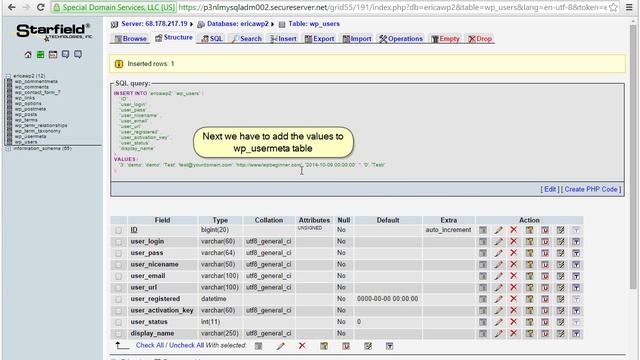Open the green query window icon in sidebar
Viewport: 640px width, 360px height.
tap(40, 54)
